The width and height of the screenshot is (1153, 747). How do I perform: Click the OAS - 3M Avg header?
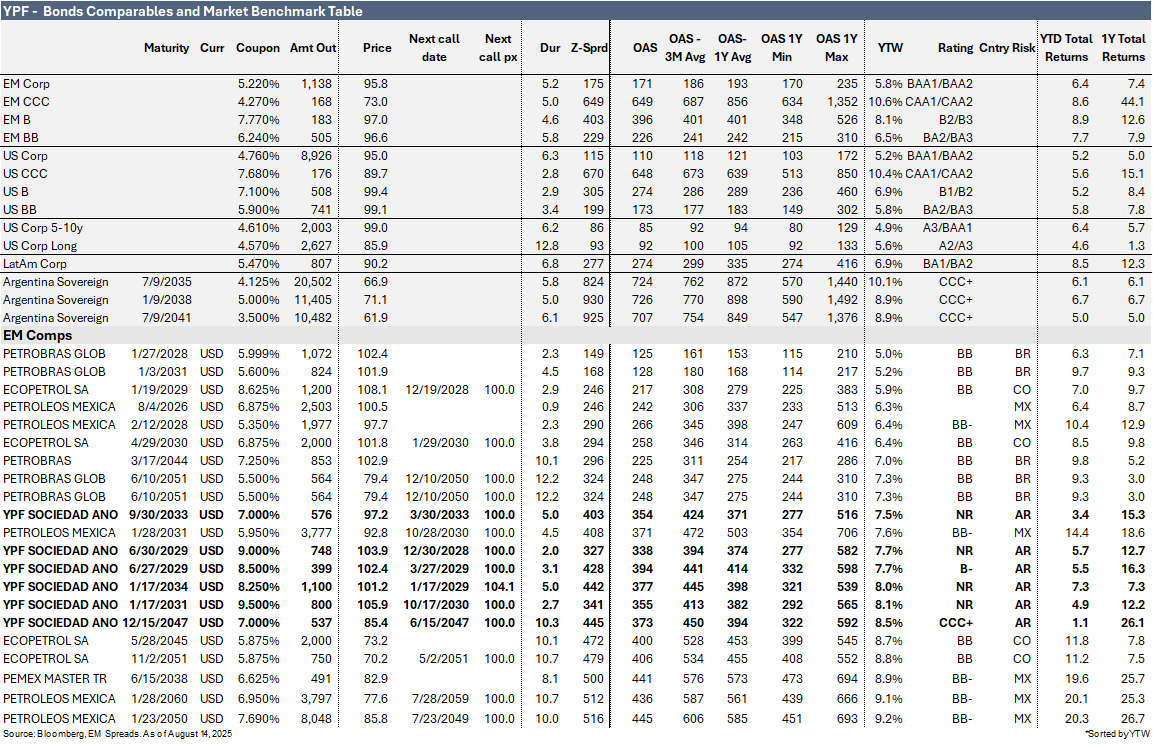coord(685,48)
